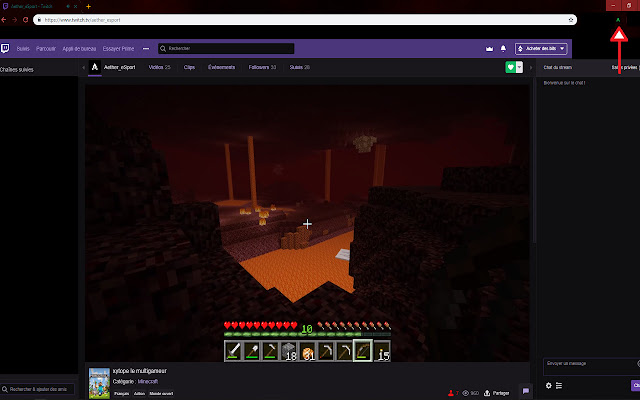Click the Rechercher search field
640x400 pixels.
click(226, 49)
